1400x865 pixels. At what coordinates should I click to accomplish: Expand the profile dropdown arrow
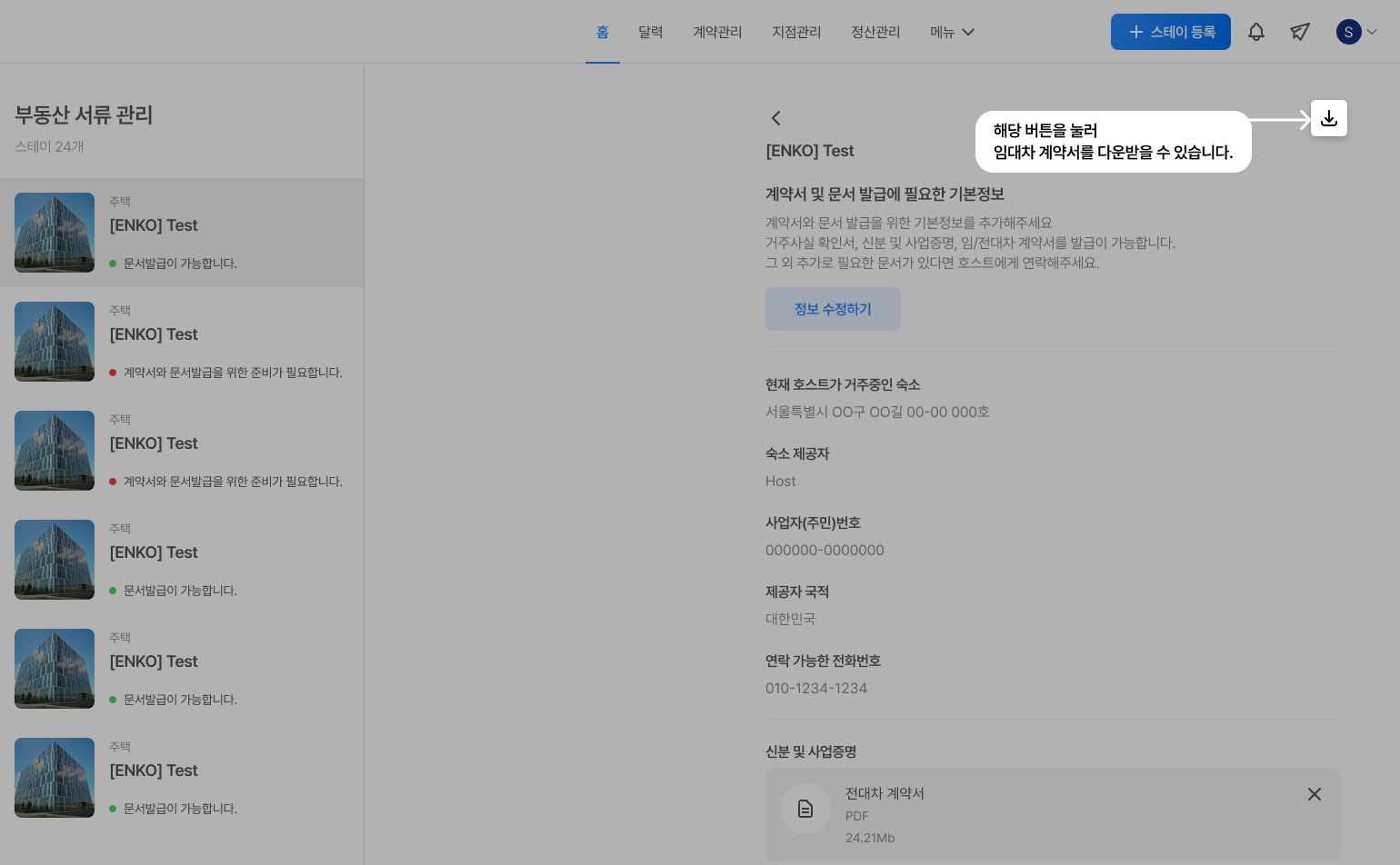pos(1372,32)
